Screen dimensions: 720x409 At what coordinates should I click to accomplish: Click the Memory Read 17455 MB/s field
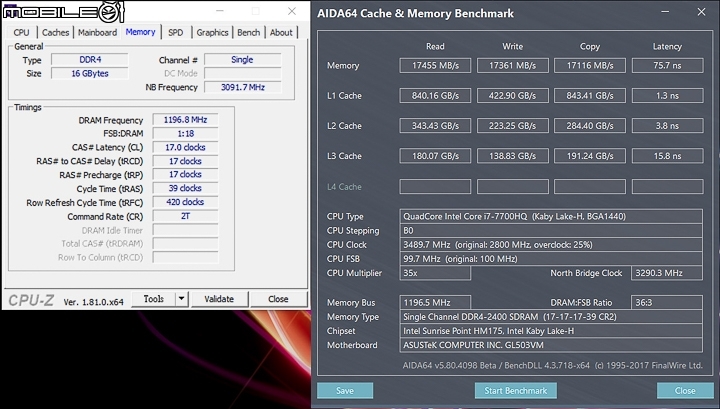click(435, 66)
